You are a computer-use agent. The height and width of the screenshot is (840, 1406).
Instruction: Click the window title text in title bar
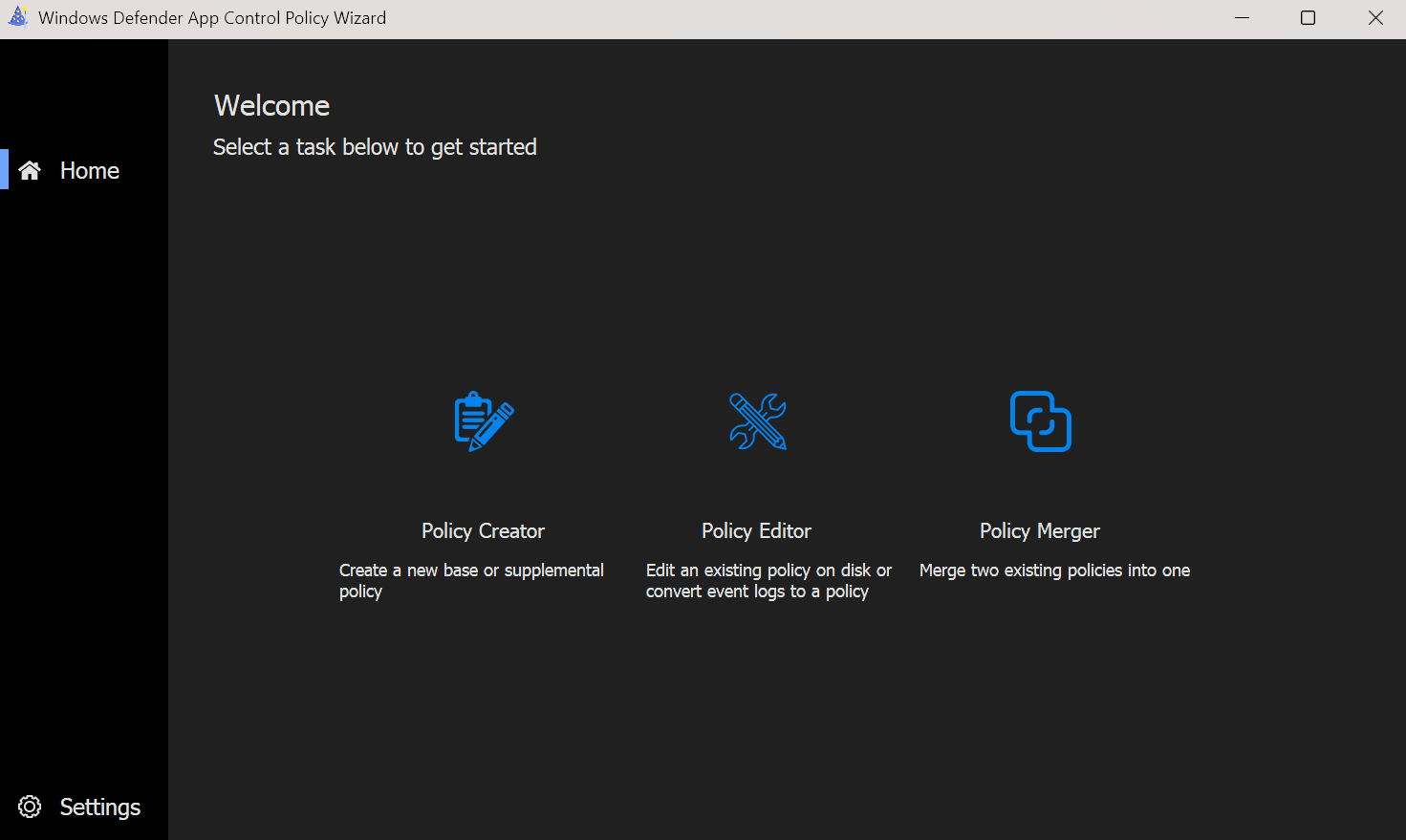(x=212, y=18)
